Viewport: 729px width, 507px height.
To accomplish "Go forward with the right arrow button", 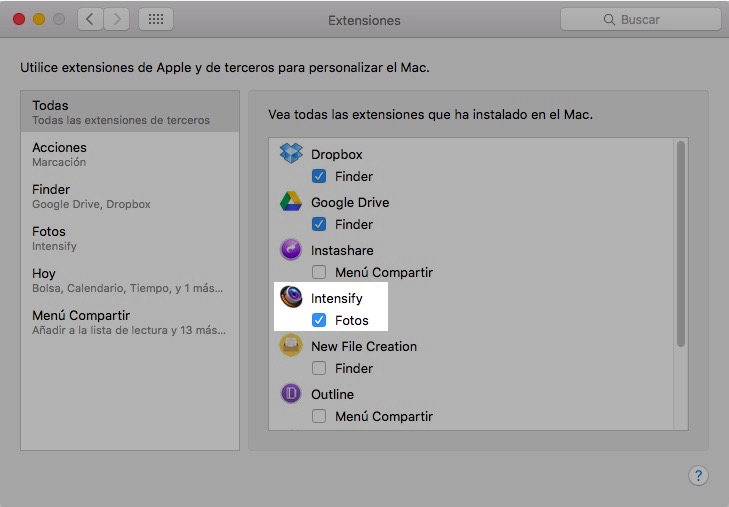I will pyautogui.click(x=117, y=20).
